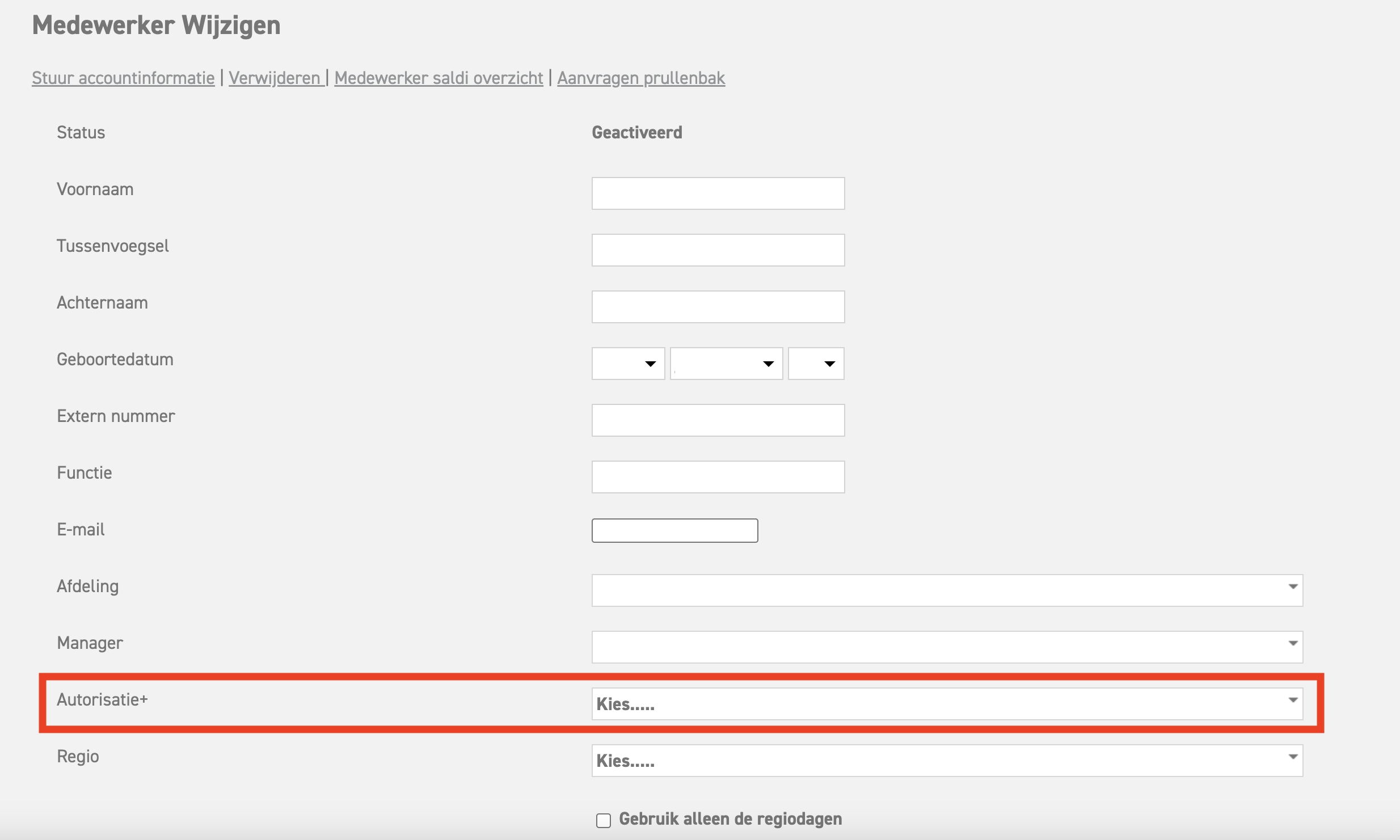Open the Autorisatie+ Kies dropdown
The image size is (1400, 840).
(947, 704)
